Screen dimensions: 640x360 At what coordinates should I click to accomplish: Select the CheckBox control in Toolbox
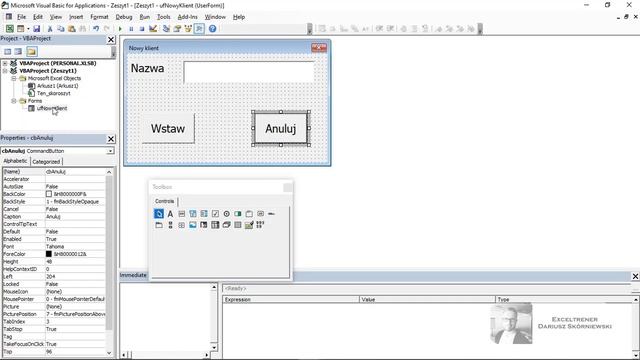click(215, 213)
